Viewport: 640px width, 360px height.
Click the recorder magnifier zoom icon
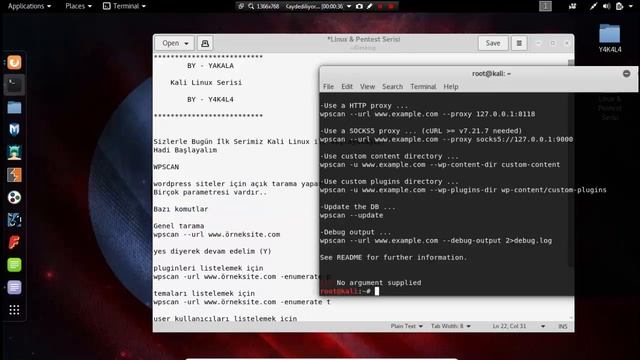click(251, 6)
